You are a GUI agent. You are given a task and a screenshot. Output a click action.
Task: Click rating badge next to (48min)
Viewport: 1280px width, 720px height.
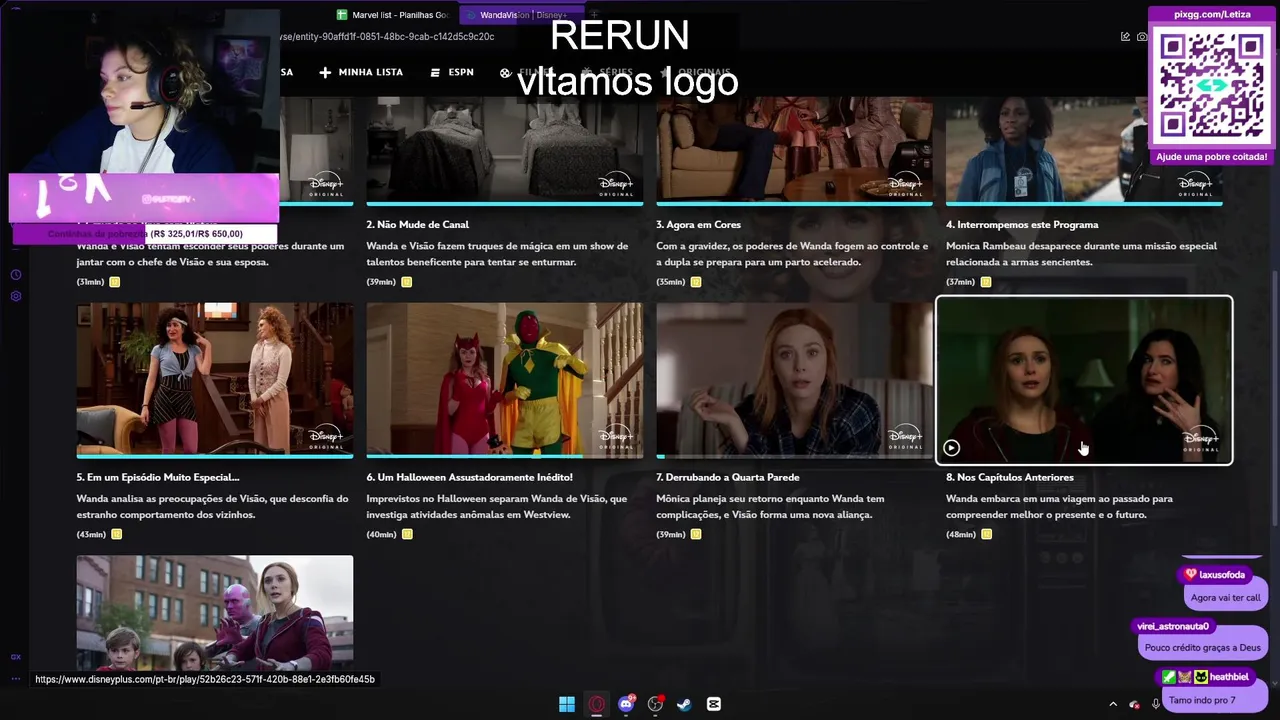tap(987, 534)
